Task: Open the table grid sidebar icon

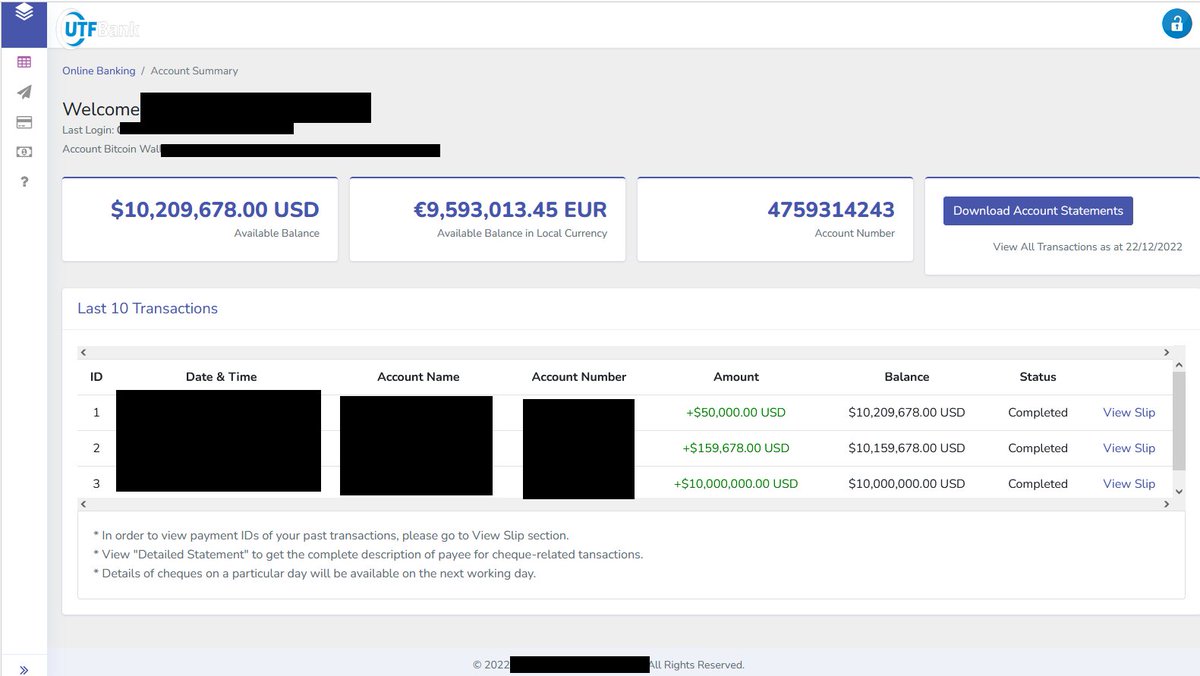Action: (24, 62)
